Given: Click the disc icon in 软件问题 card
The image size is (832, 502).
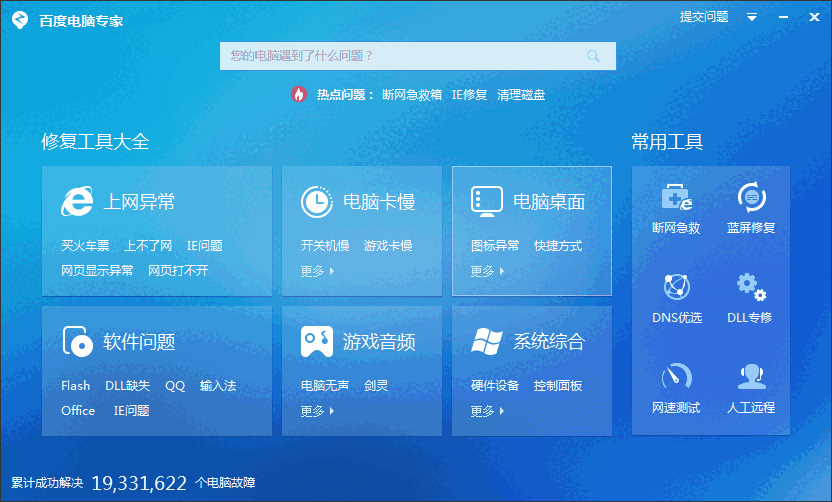Looking at the screenshot, I should pos(77,341).
